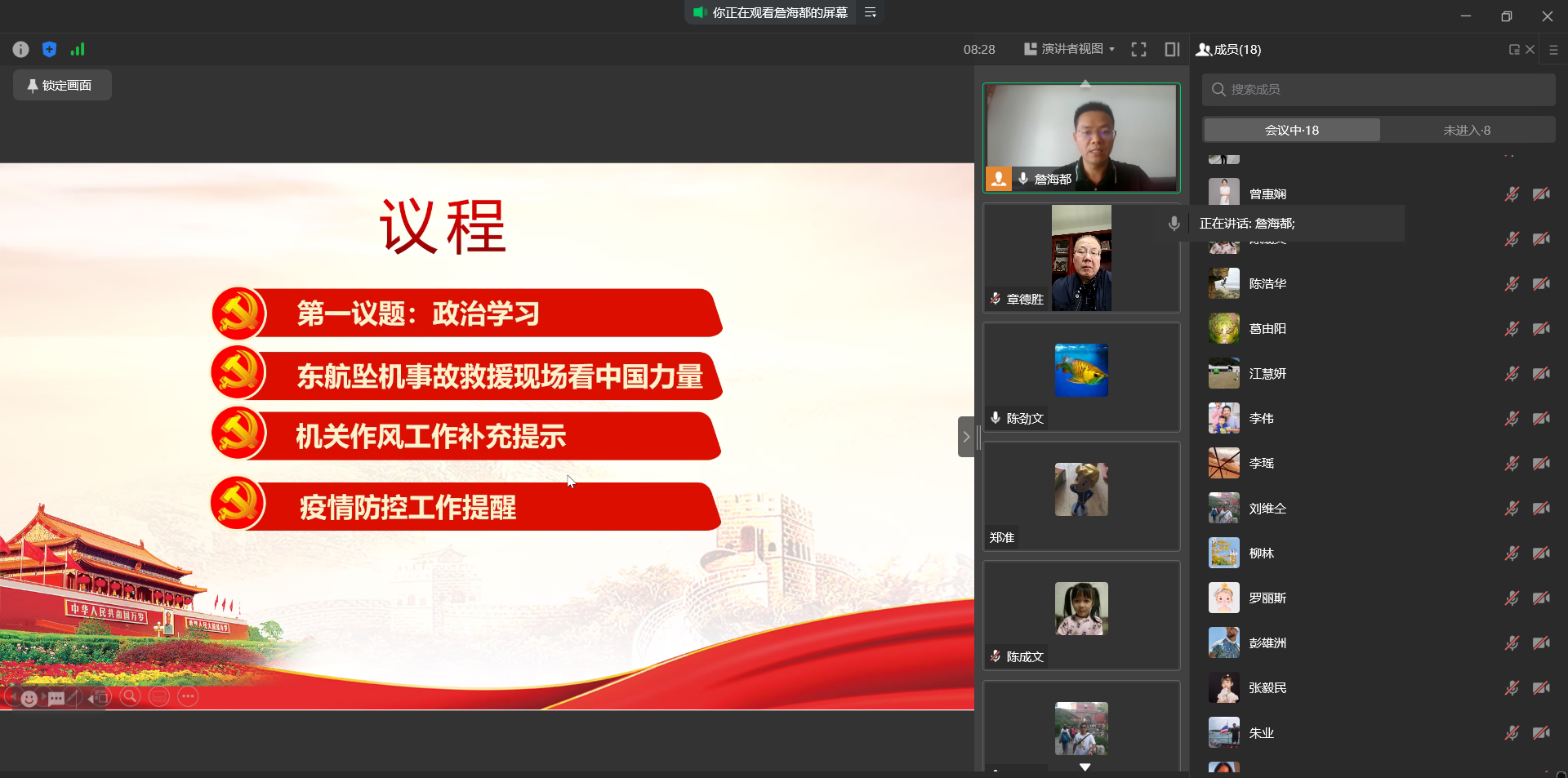Click the blue security shield icon

coord(49,50)
